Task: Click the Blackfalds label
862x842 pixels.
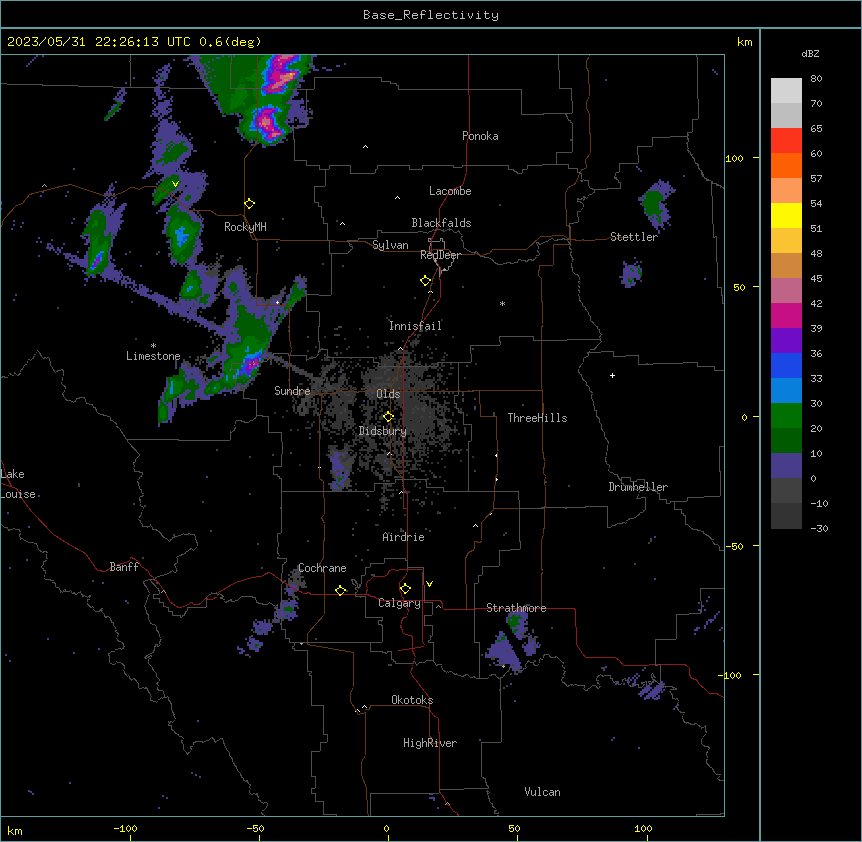Action: click(441, 223)
